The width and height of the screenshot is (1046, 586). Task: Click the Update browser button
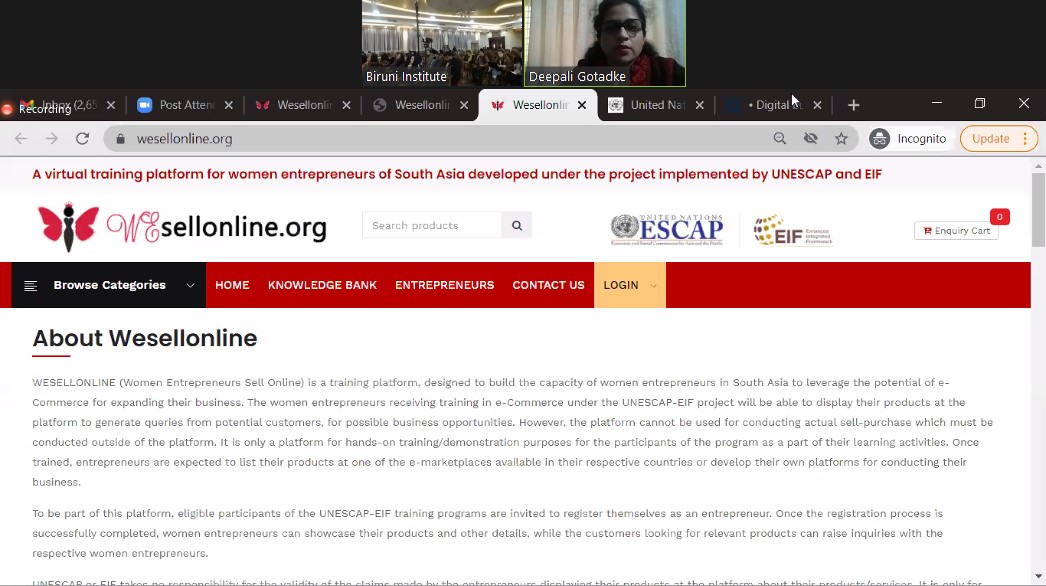[999, 139]
